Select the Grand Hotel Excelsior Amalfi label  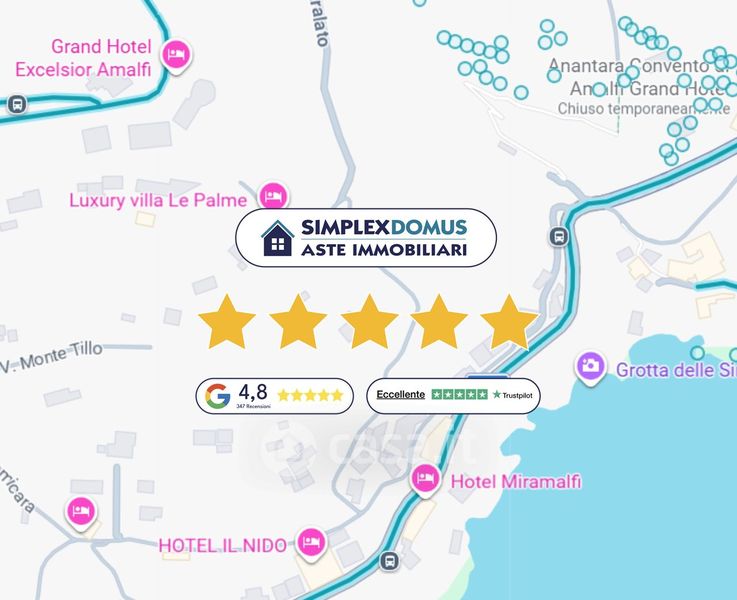click(83, 58)
